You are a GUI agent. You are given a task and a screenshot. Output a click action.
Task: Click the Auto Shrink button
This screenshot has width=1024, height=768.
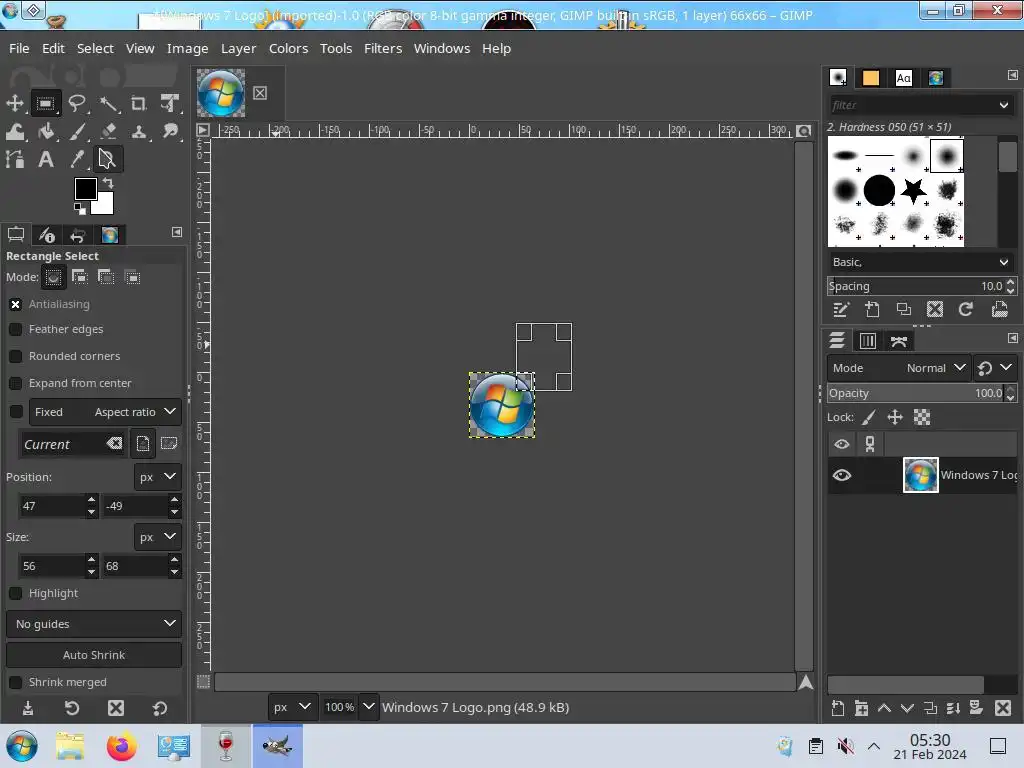(x=94, y=655)
